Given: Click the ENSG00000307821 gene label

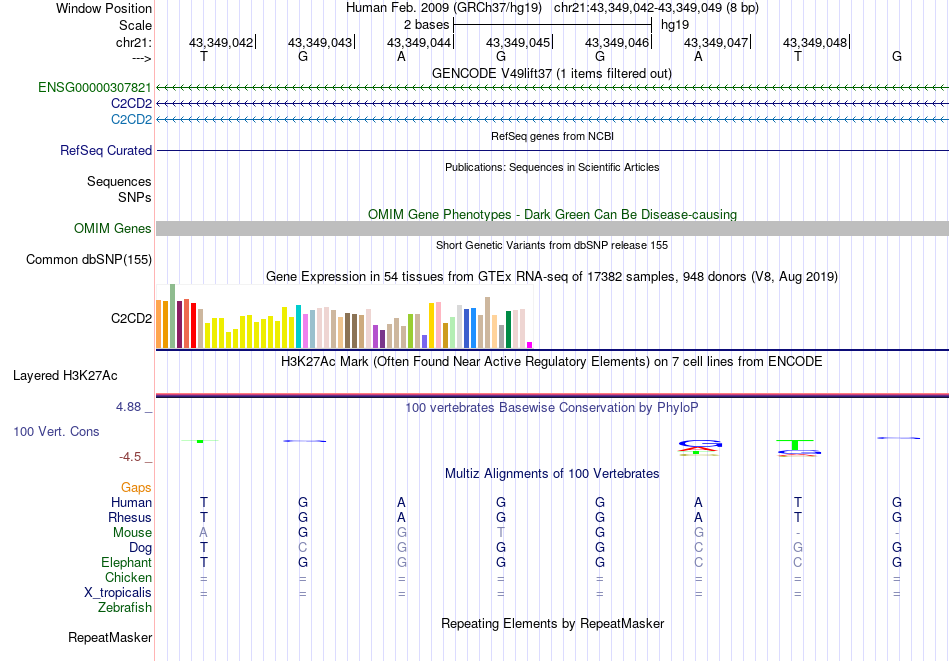Looking at the screenshot, I should [95, 88].
